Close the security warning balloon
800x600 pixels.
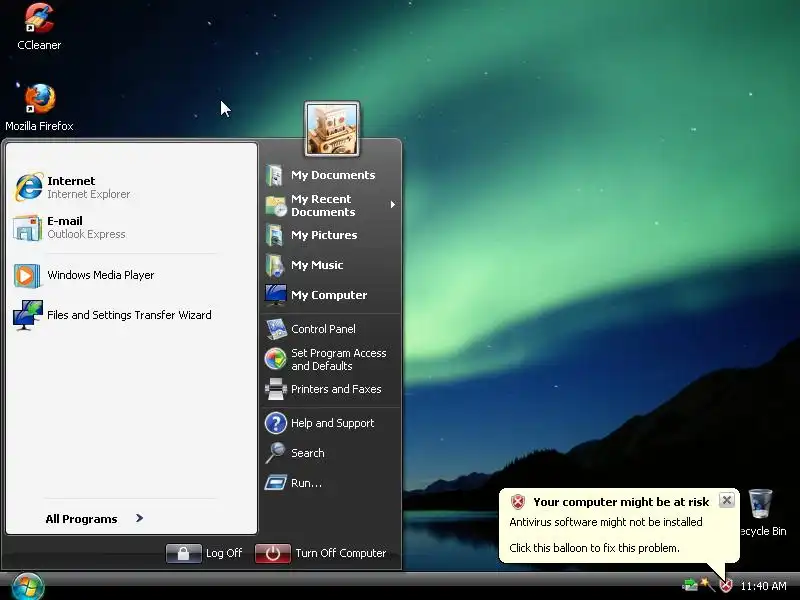(727, 500)
